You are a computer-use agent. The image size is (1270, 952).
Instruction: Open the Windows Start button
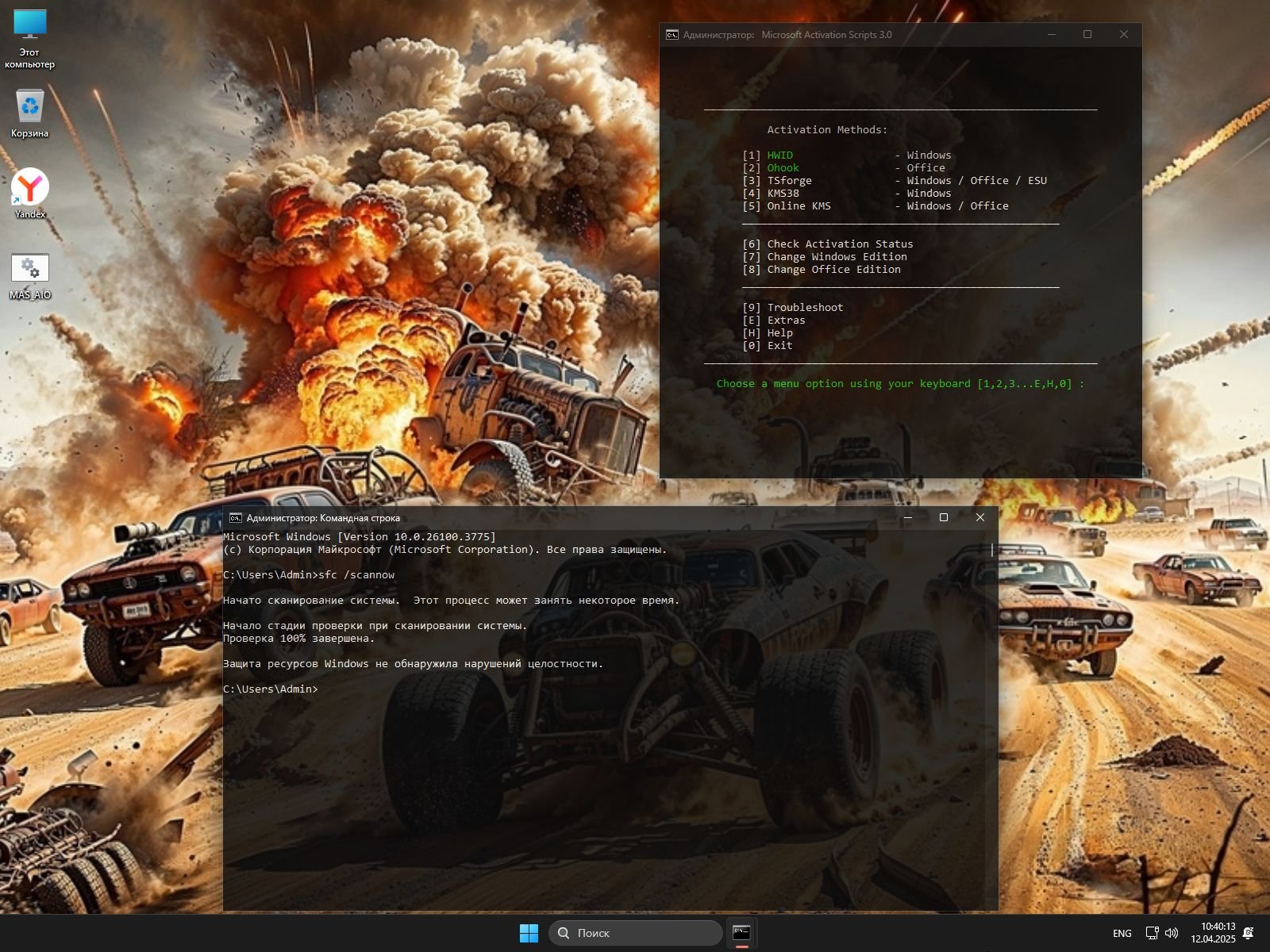click(529, 933)
